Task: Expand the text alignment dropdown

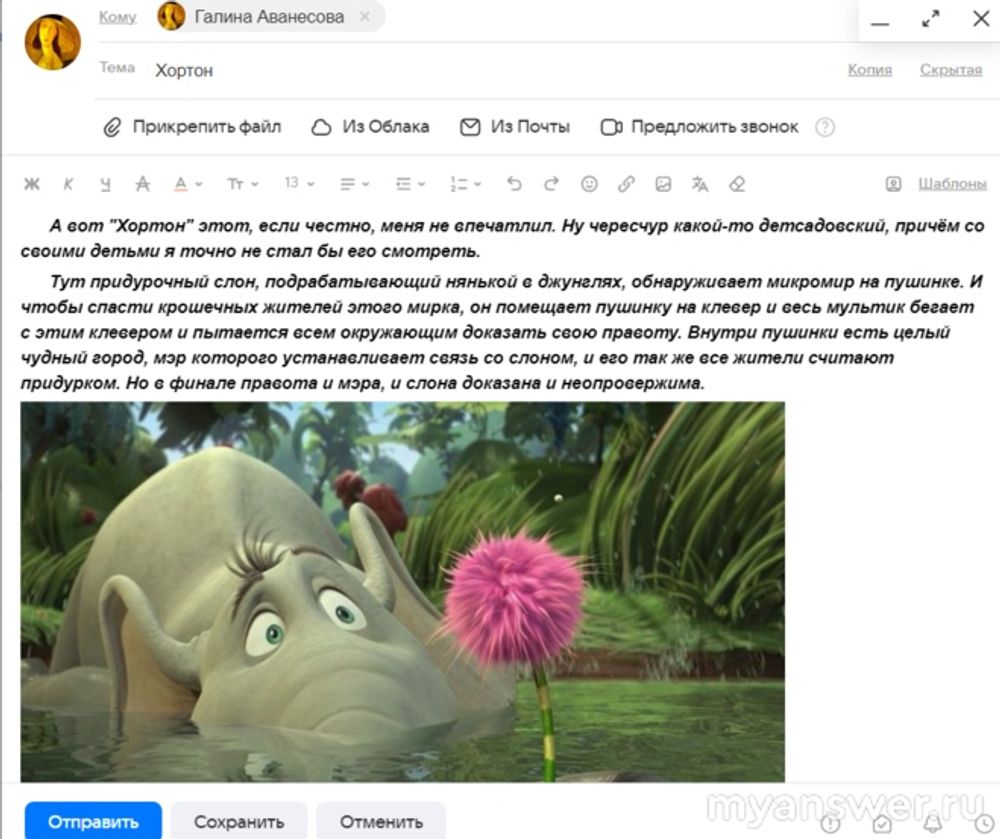Action: pyautogui.click(x=354, y=184)
